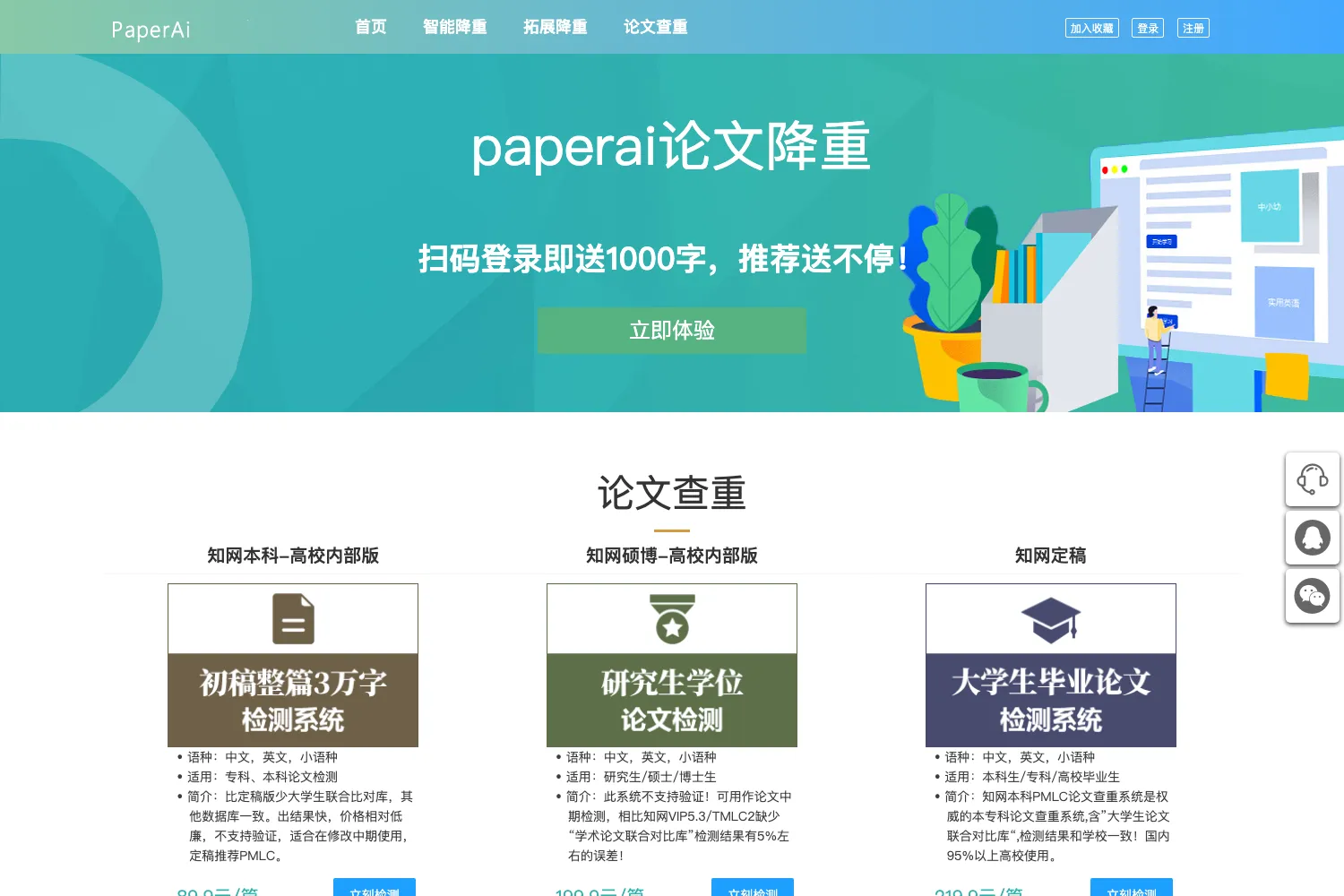Click the 论文查重 section heading

click(672, 493)
